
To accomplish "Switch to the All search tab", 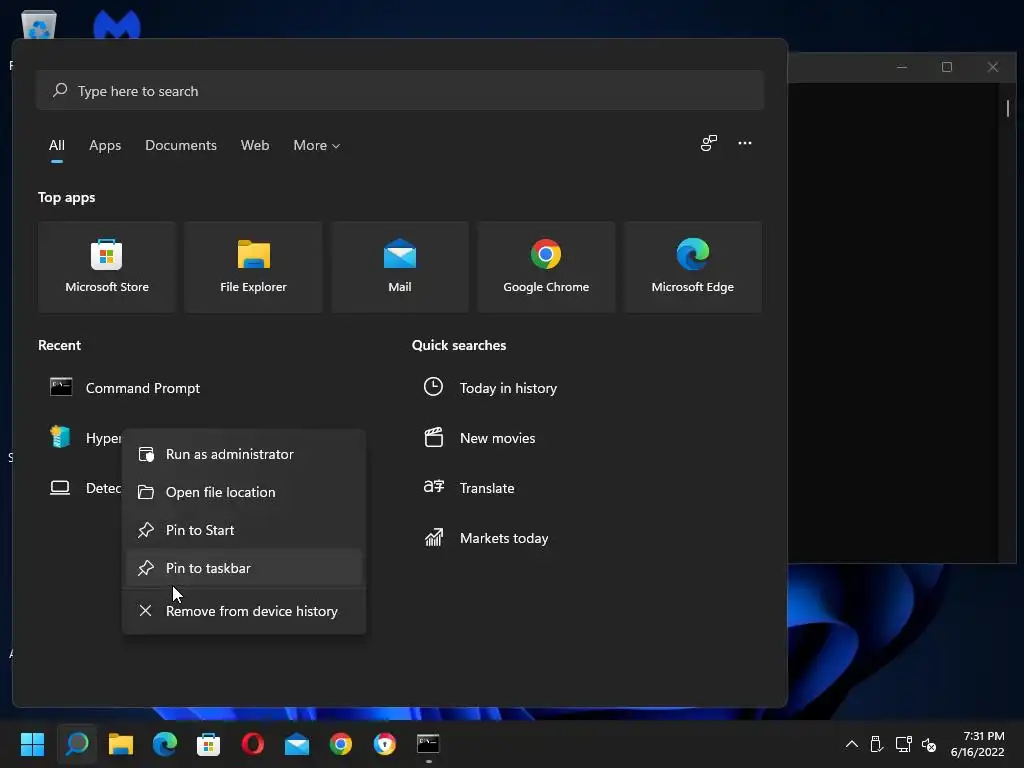I will point(57,145).
